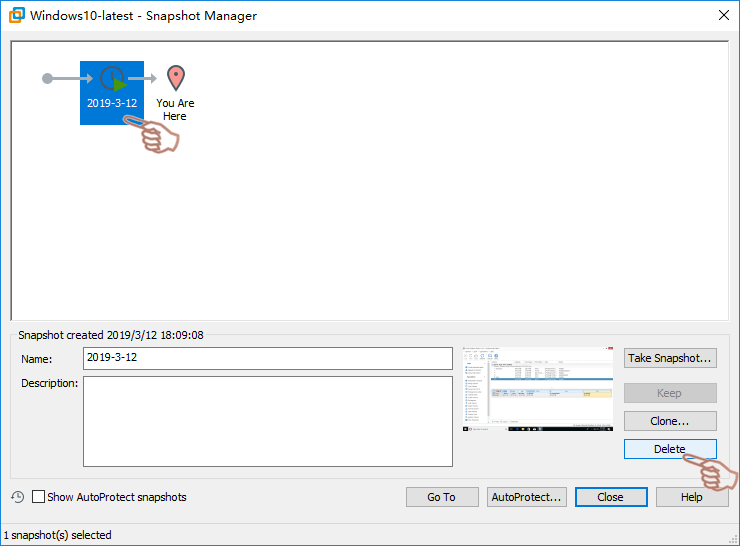Open Help for Snapshot Manager
The width and height of the screenshot is (740, 546).
point(691,497)
